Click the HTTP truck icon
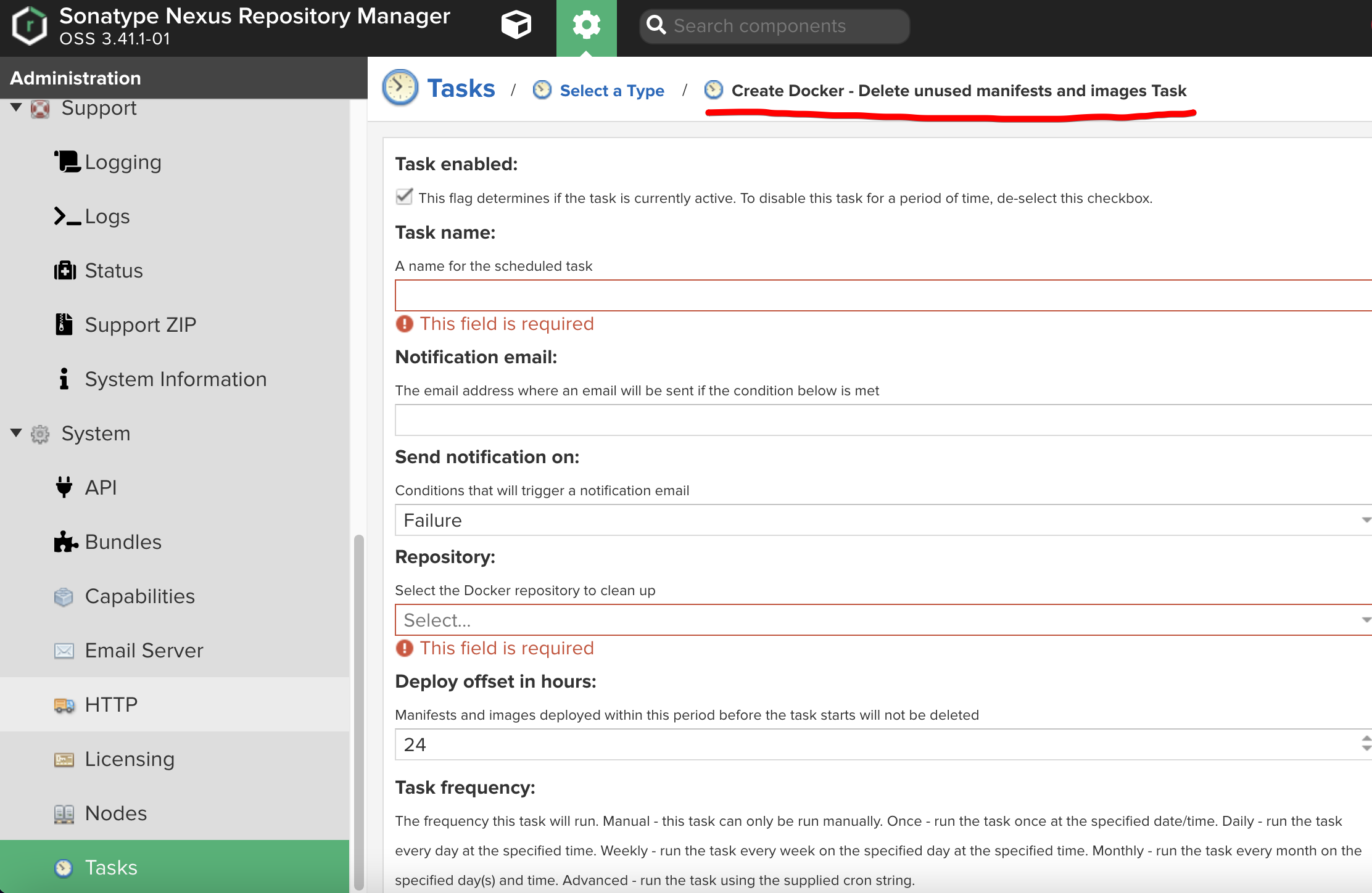This screenshot has width=1372, height=893. pos(64,705)
